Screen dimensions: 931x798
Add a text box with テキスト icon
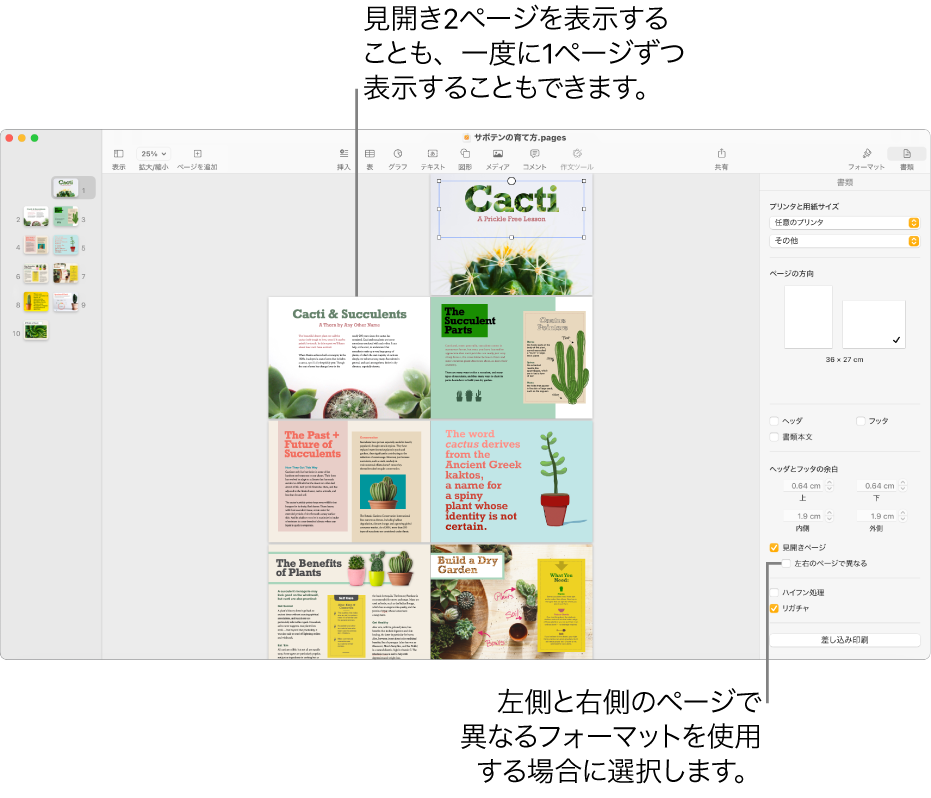433,154
